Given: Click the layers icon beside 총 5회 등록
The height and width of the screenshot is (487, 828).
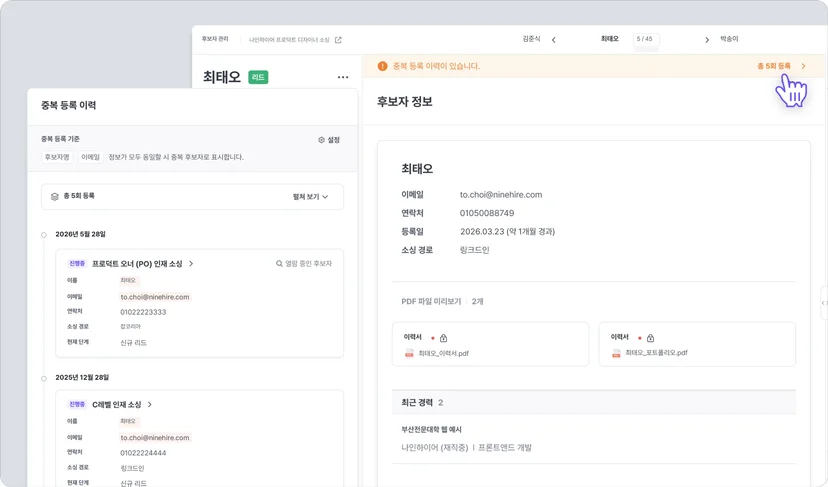Looking at the screenshot, I should [x=54, y=196].
